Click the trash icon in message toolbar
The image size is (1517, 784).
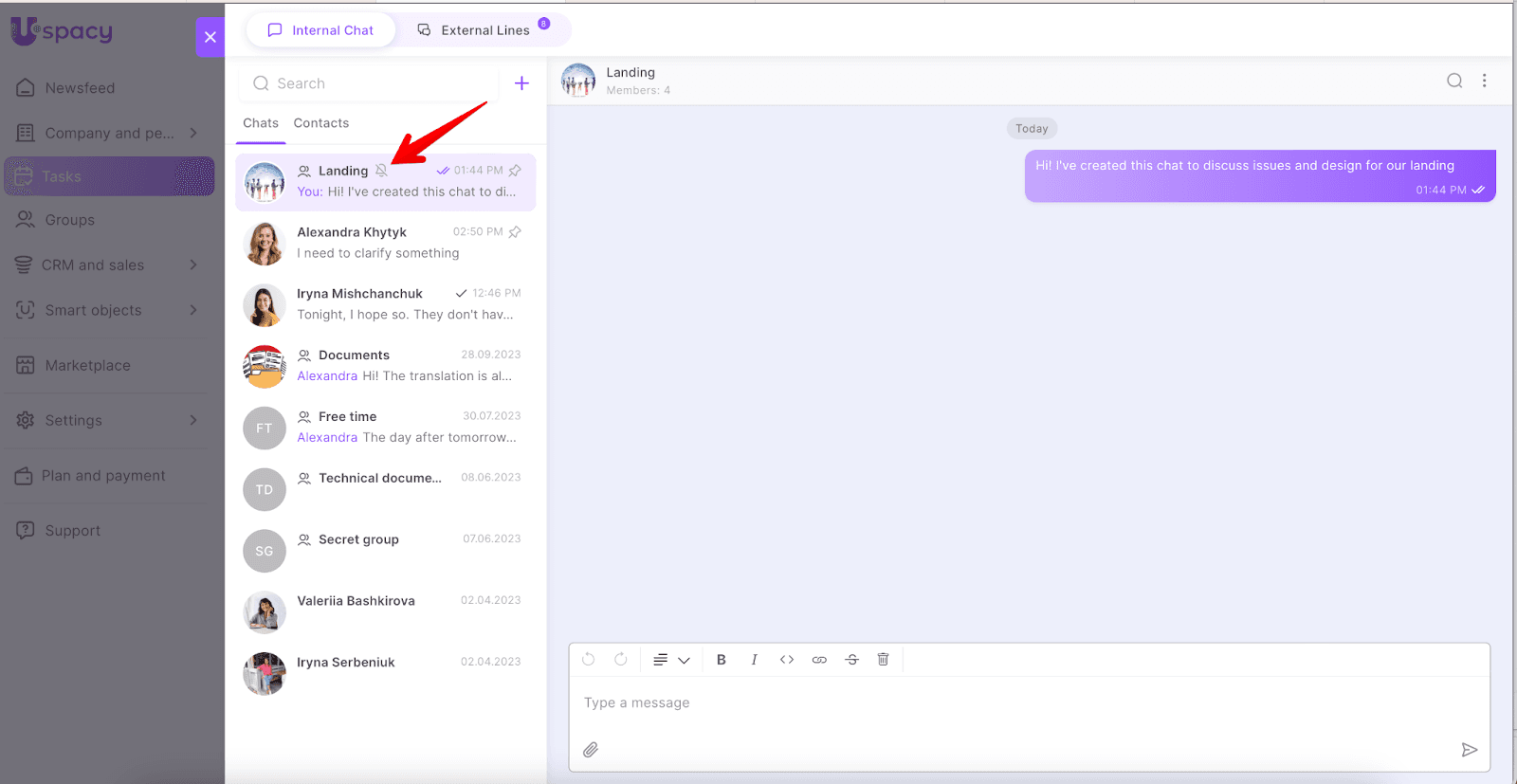coord(883,660)
